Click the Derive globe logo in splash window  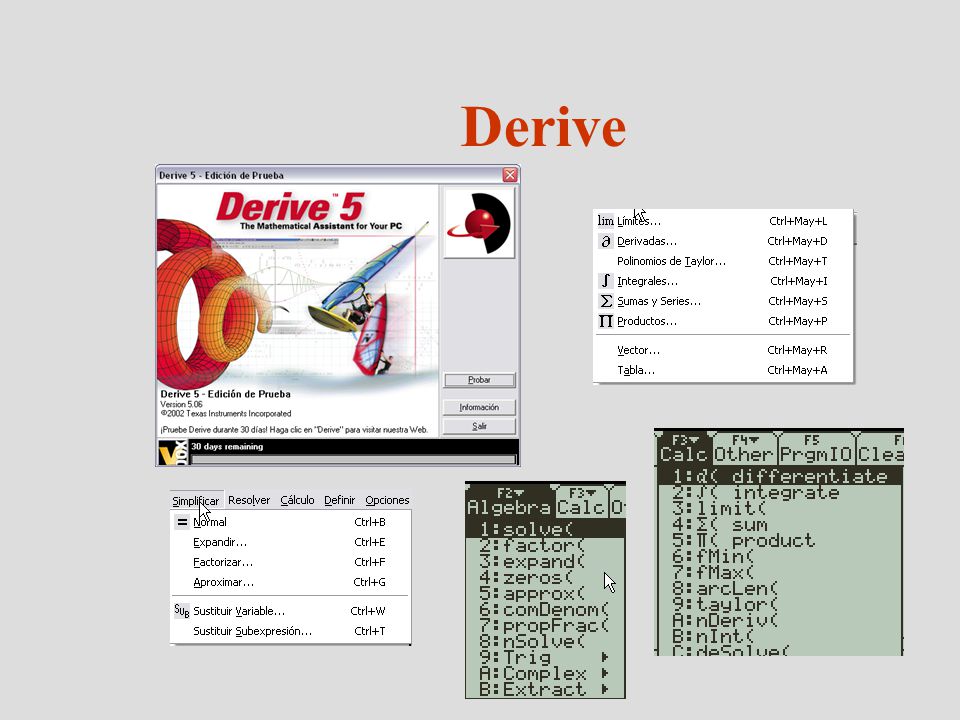tap(479, 223)
